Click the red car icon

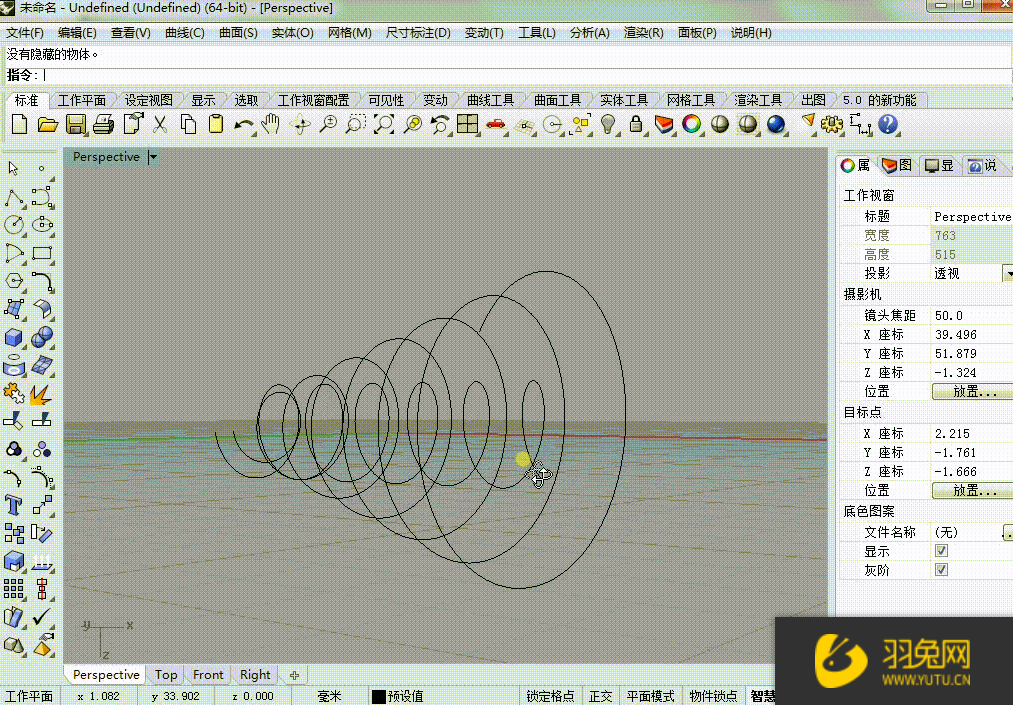click(x=496, y=124)
